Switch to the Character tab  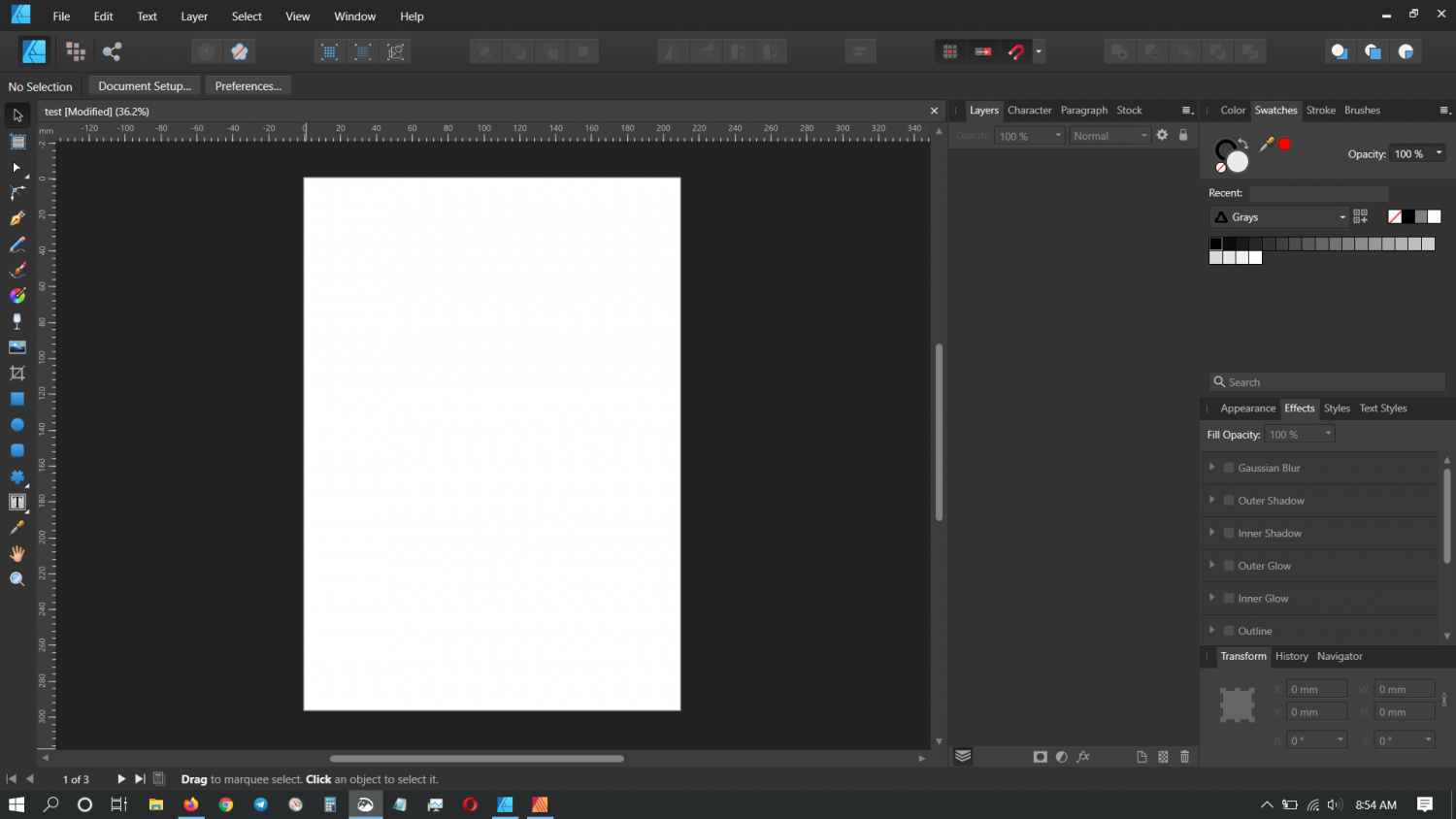[1029, 110]
